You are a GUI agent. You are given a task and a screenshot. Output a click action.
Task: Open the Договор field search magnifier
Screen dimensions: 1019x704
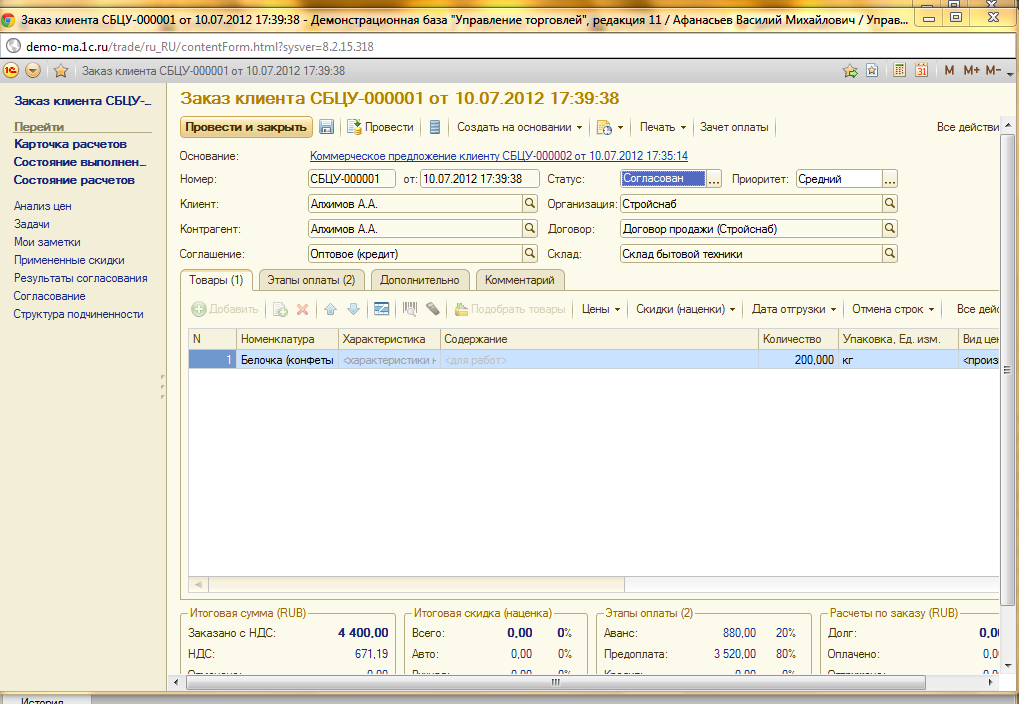890,229
